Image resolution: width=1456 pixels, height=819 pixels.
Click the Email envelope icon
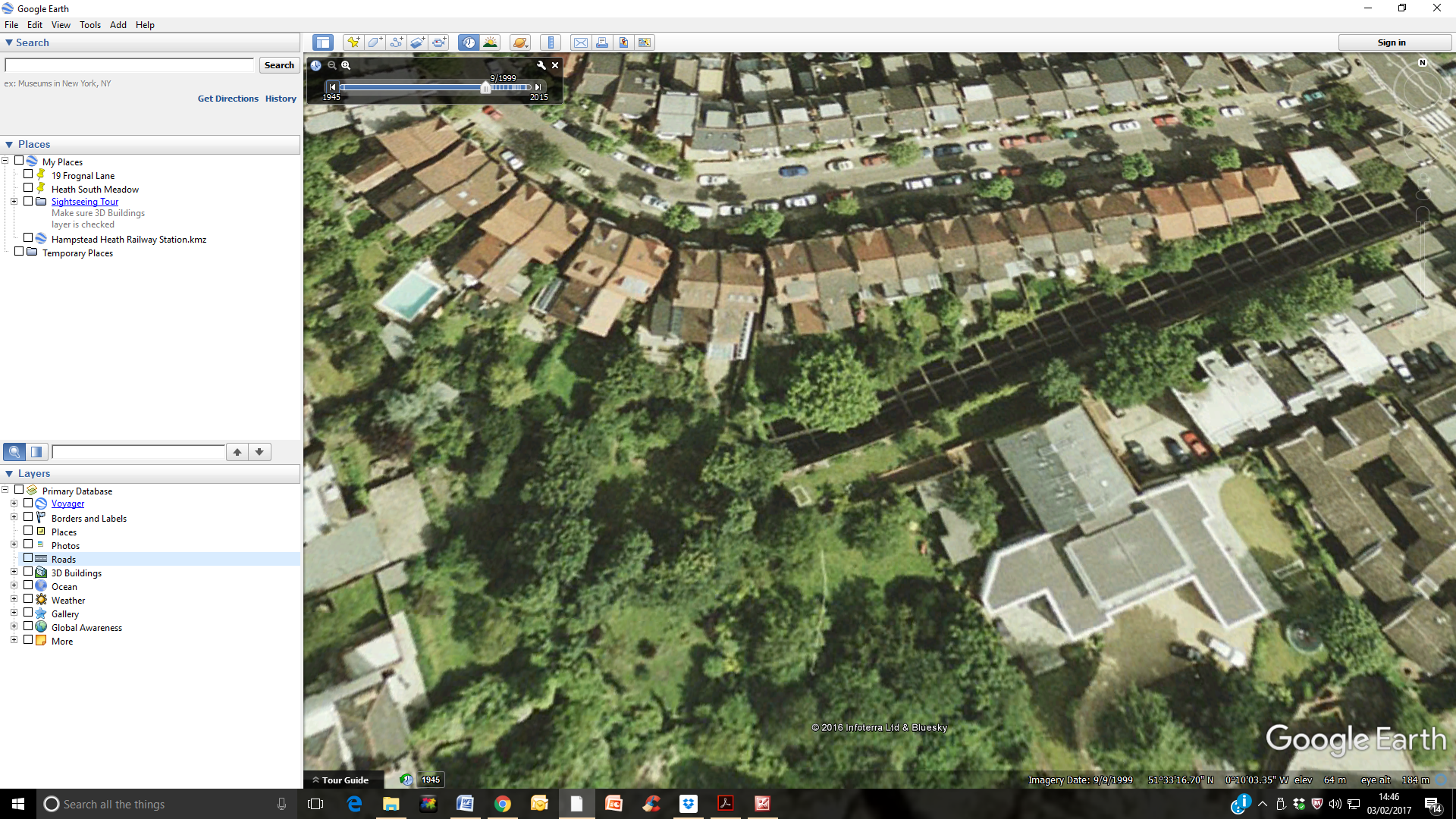pyautogui.click(x=580, y=42)
